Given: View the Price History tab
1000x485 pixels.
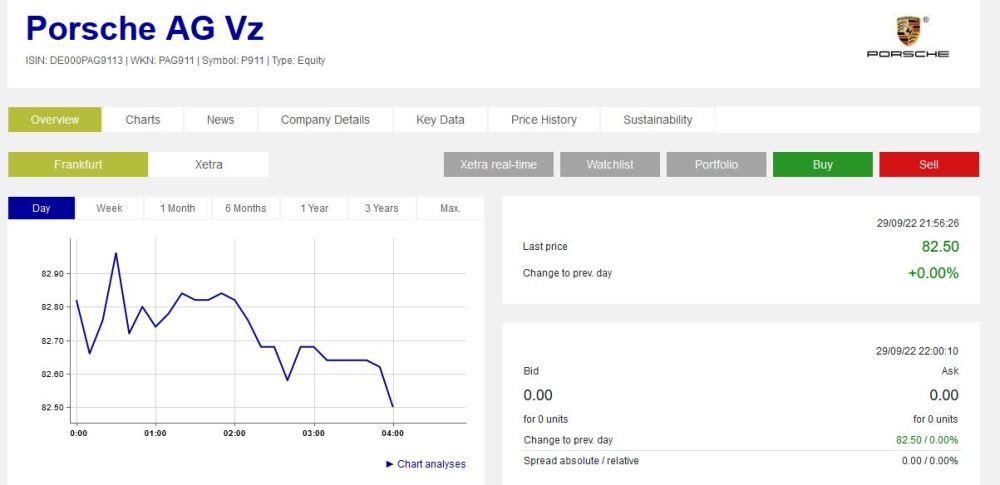Looking at the screenshot, I should (543, 119).
